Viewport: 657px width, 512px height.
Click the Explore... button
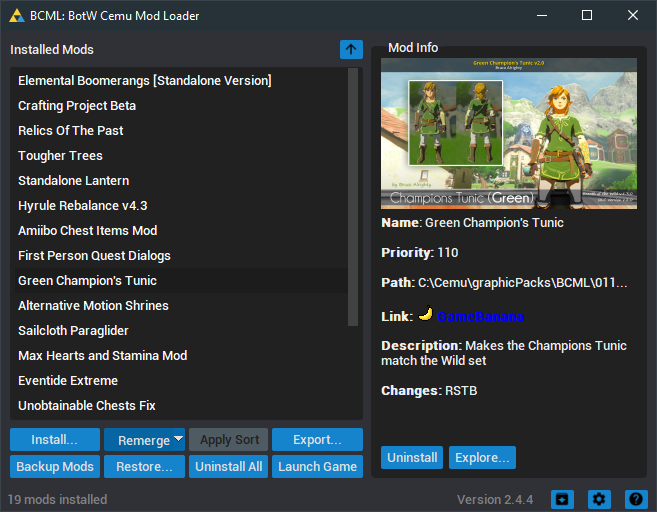(x=482, y=458)
